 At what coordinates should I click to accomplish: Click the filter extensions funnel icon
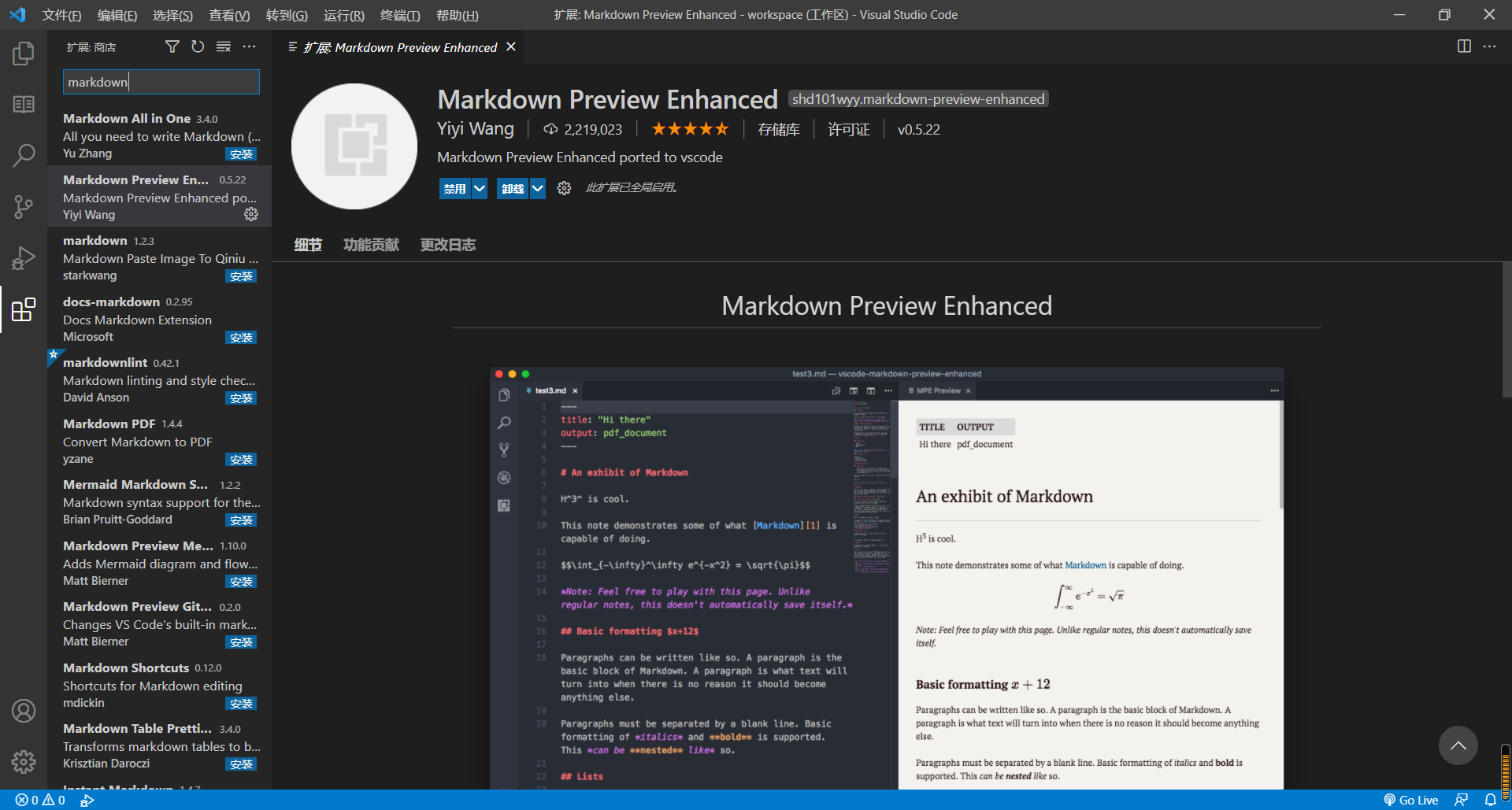(172, 47)
